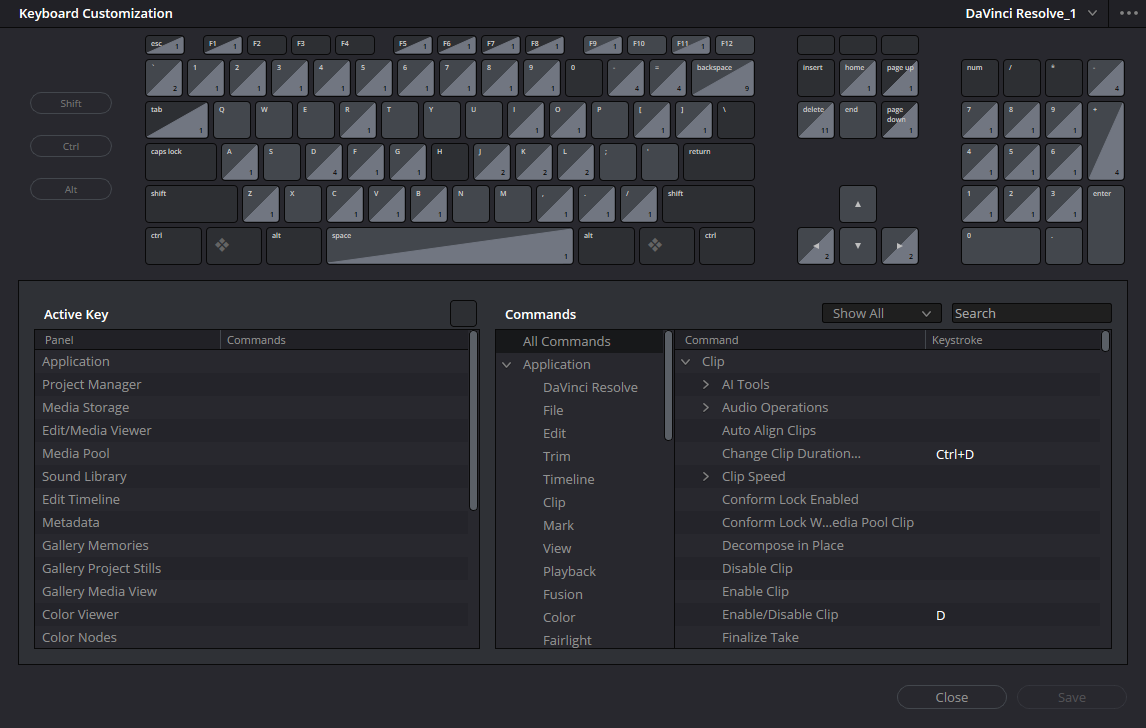Expand the Clip Speed command group
Viewport: 1146px width, 728px height.
tap(706, 477)
